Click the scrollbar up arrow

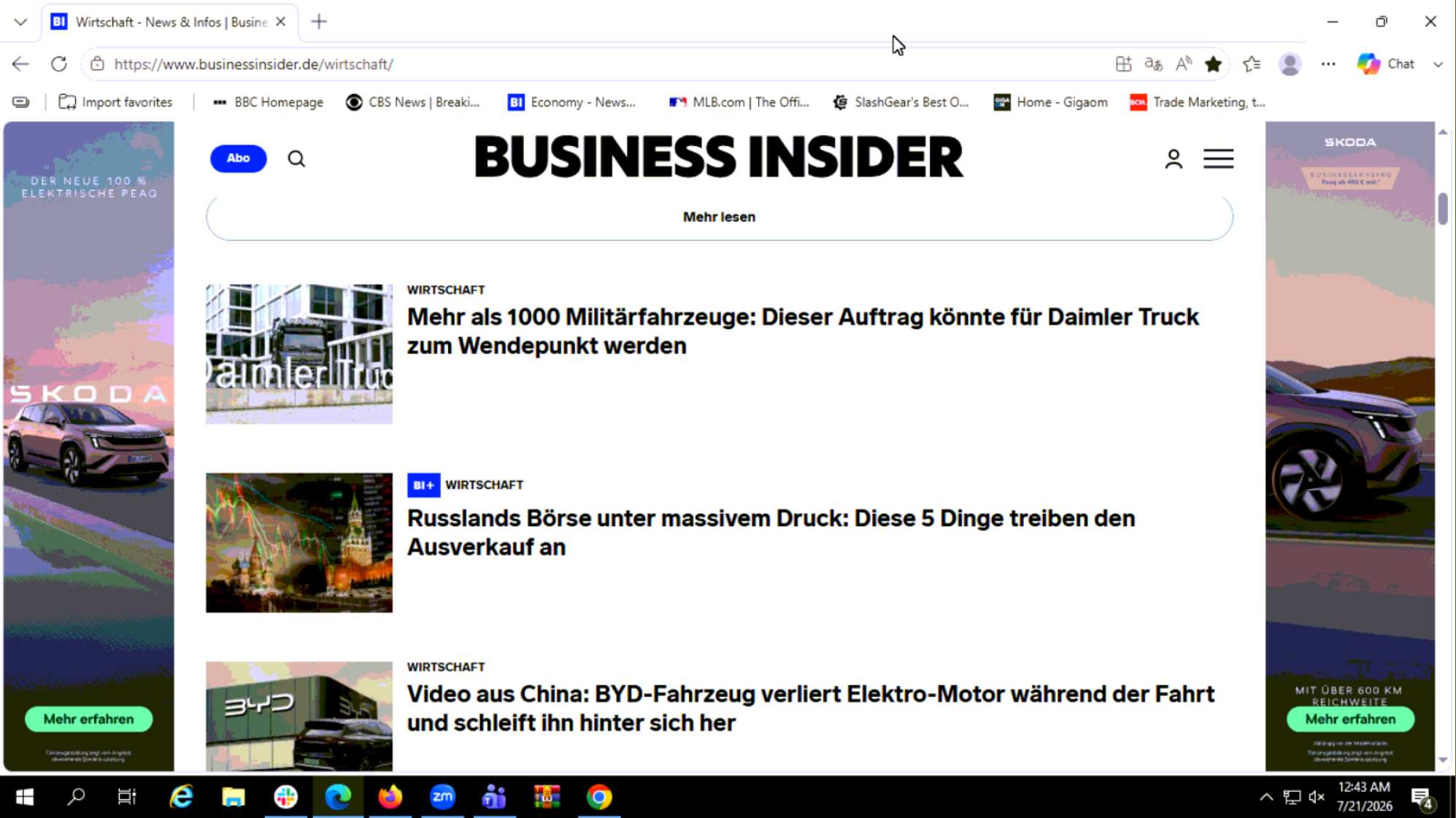coord(1443,132)
